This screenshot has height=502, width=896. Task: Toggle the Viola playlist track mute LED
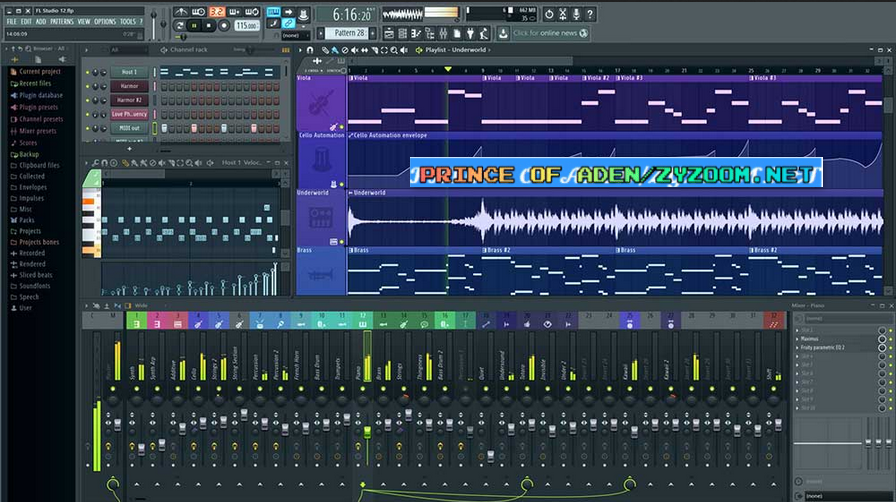[x=342, y=127]
